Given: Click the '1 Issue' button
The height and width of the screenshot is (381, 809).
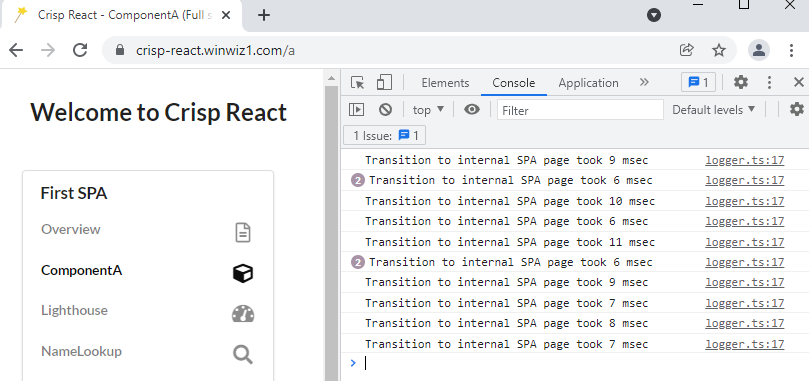Looking at the screenshot, I should pyautogui.click(x=384, y=136).
